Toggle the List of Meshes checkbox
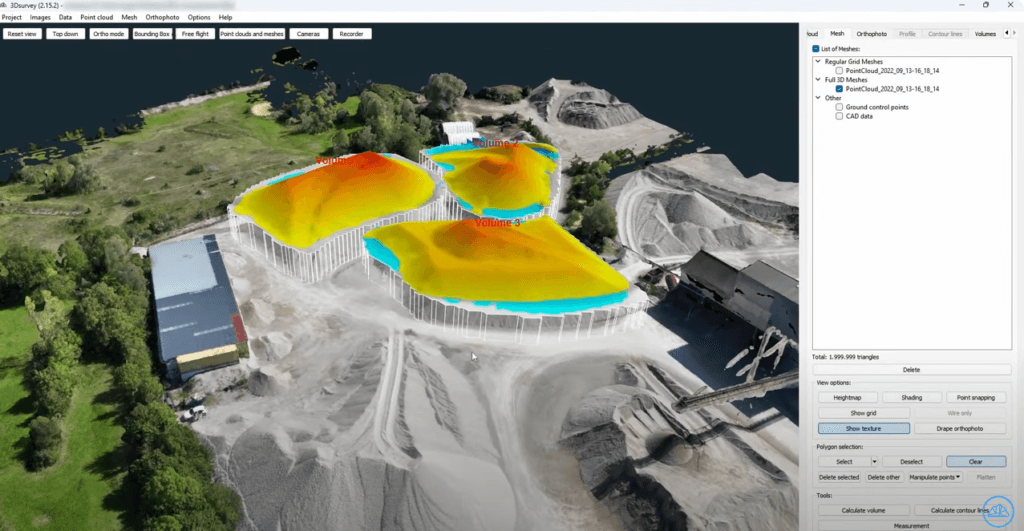 pyautogui.click(x=816, y=49)
